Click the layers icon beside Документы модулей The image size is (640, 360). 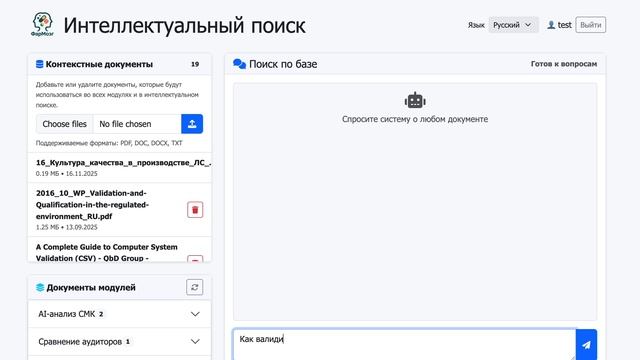point(40,287)
